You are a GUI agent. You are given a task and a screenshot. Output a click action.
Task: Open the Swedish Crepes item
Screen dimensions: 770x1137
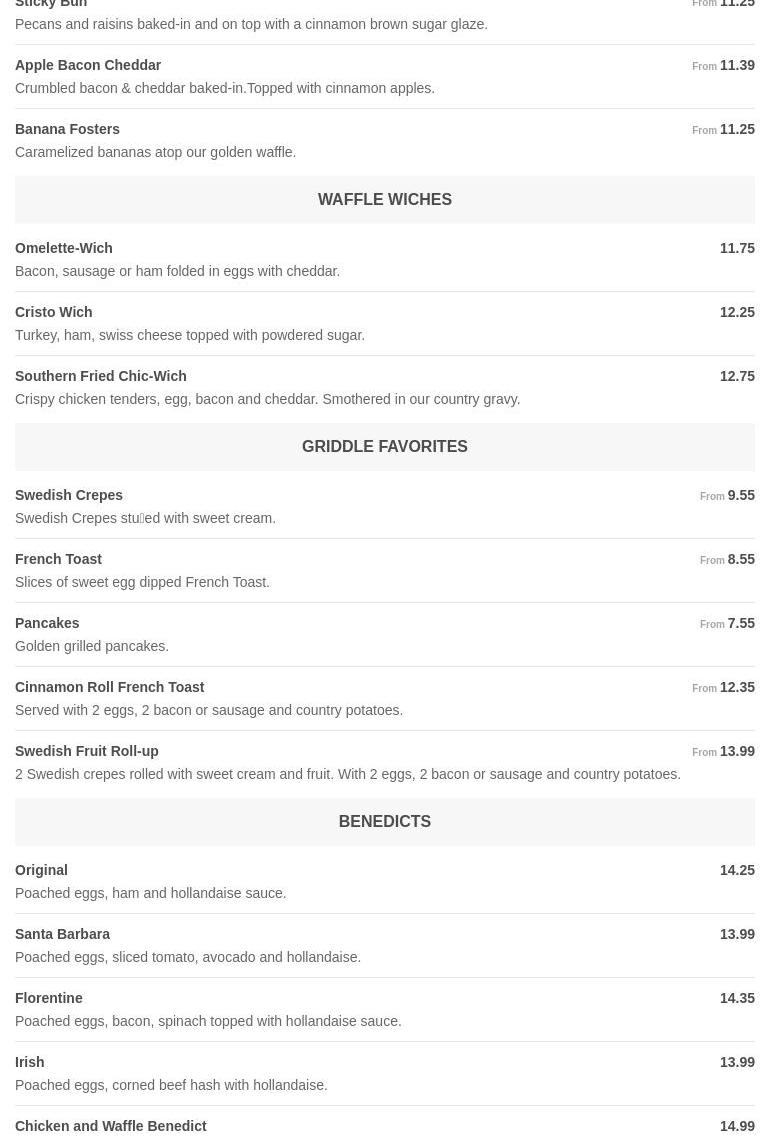click(69, 496)
